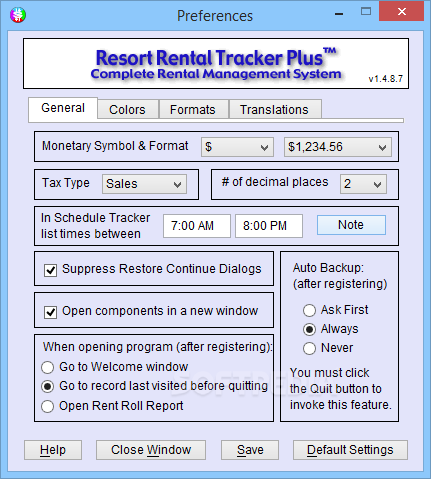Open the decimal places dropdown showing 2
Viewport: 431px width, 479px height.
[x=363, y=184]
